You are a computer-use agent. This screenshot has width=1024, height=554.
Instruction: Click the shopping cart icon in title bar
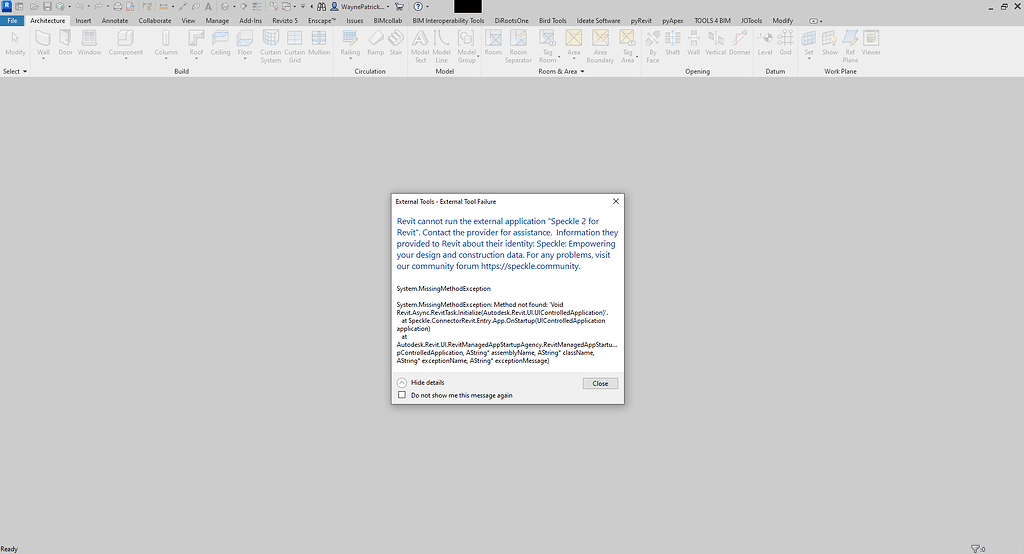click(399, 7)
